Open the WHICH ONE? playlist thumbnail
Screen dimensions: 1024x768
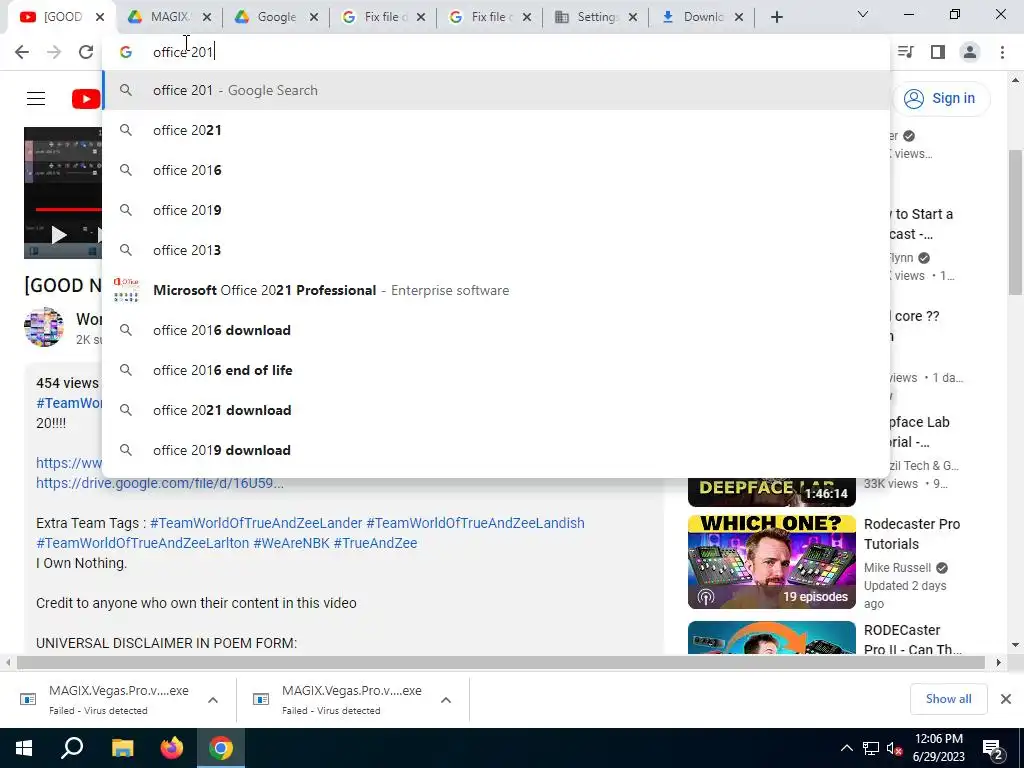click(x=772, y=562)
